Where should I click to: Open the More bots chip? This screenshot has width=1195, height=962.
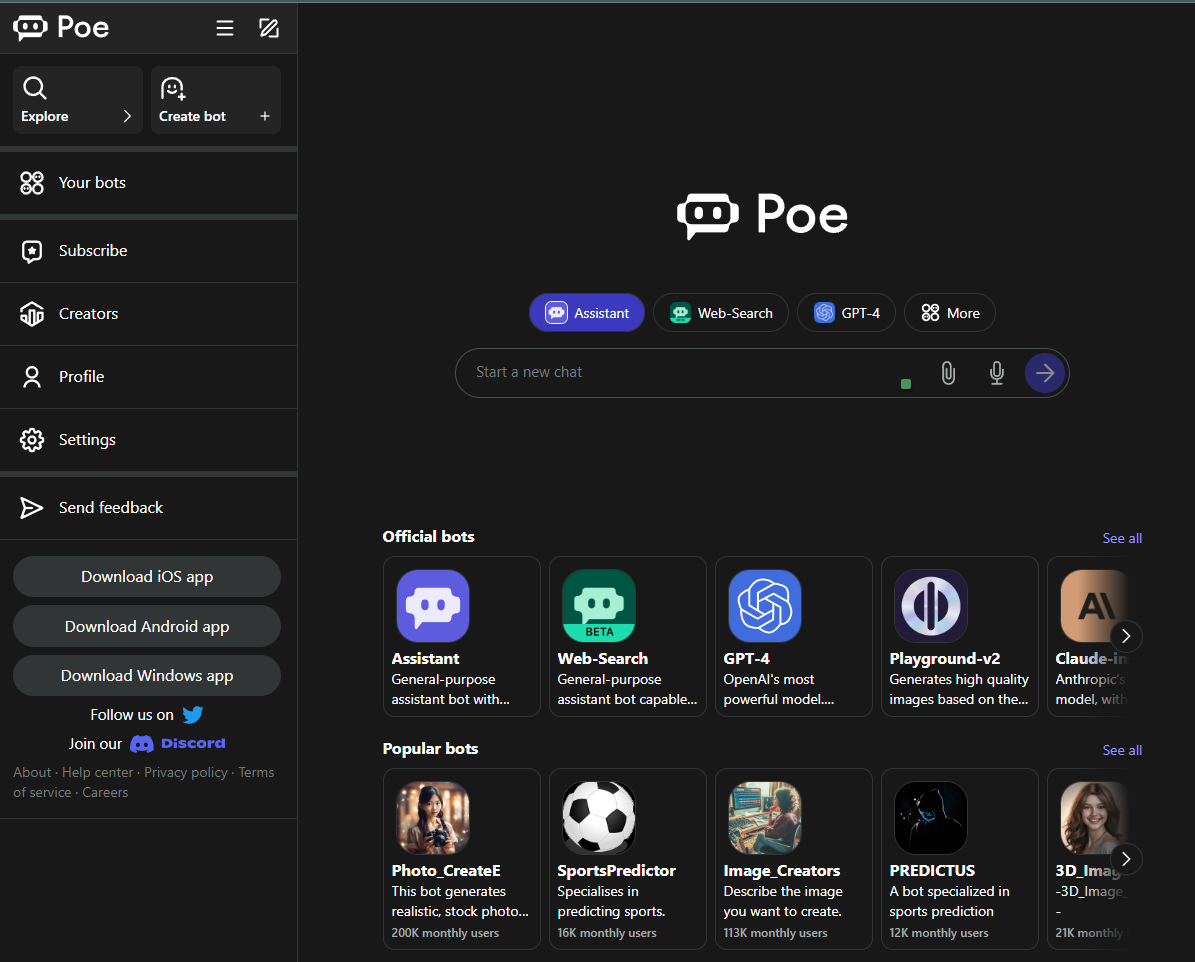[x=950, y=313]
